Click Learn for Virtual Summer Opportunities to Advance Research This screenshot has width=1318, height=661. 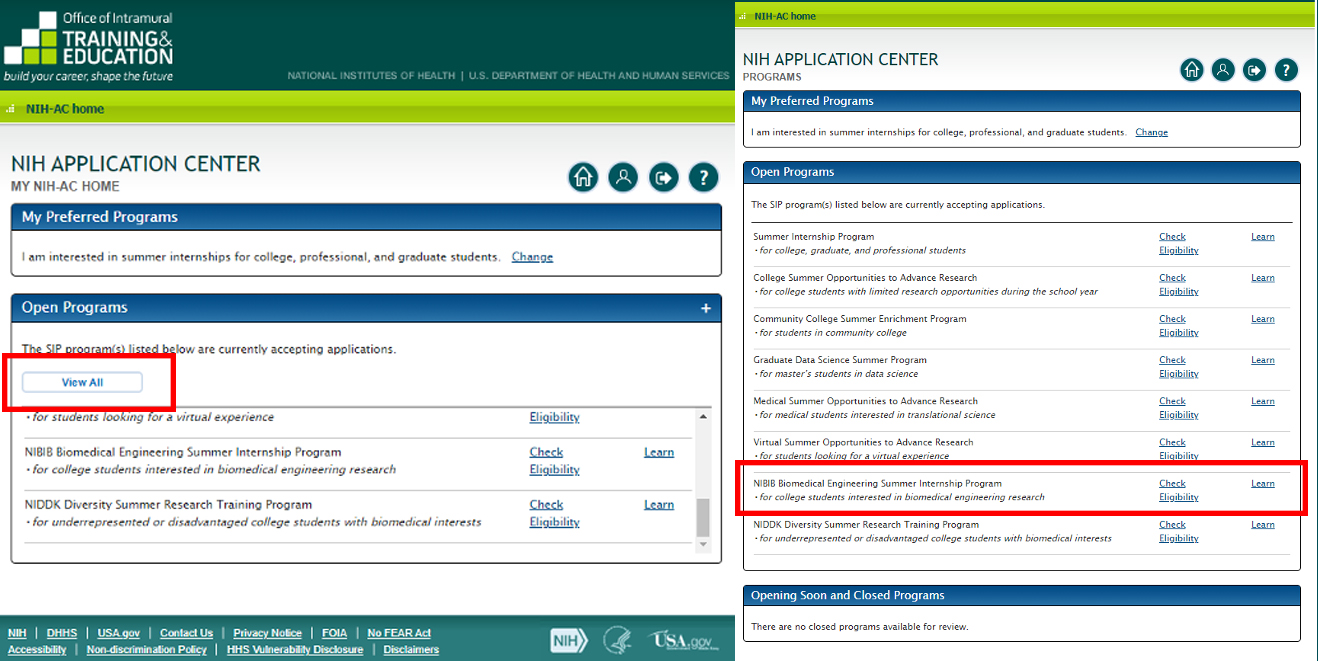[x=1263, y=442]
